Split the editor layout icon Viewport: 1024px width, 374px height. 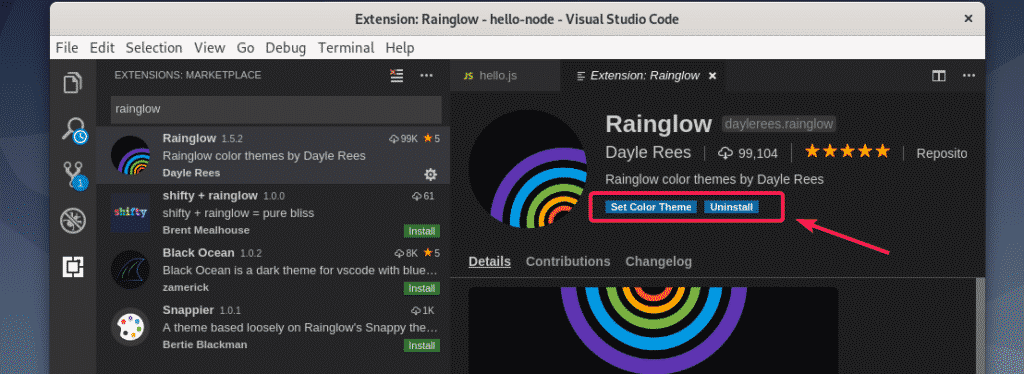coord(938,76)
